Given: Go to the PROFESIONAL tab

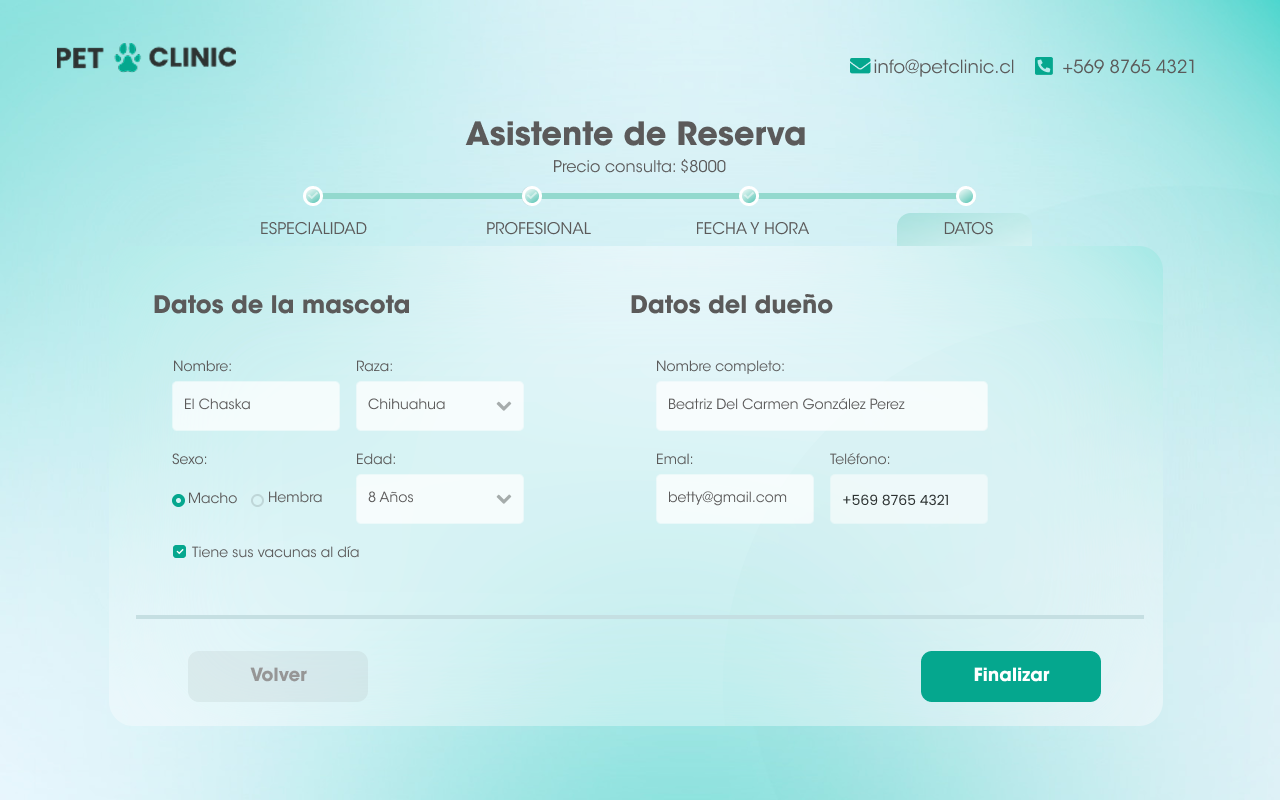Looking at the screenshot, I should [x=538, y=229].
